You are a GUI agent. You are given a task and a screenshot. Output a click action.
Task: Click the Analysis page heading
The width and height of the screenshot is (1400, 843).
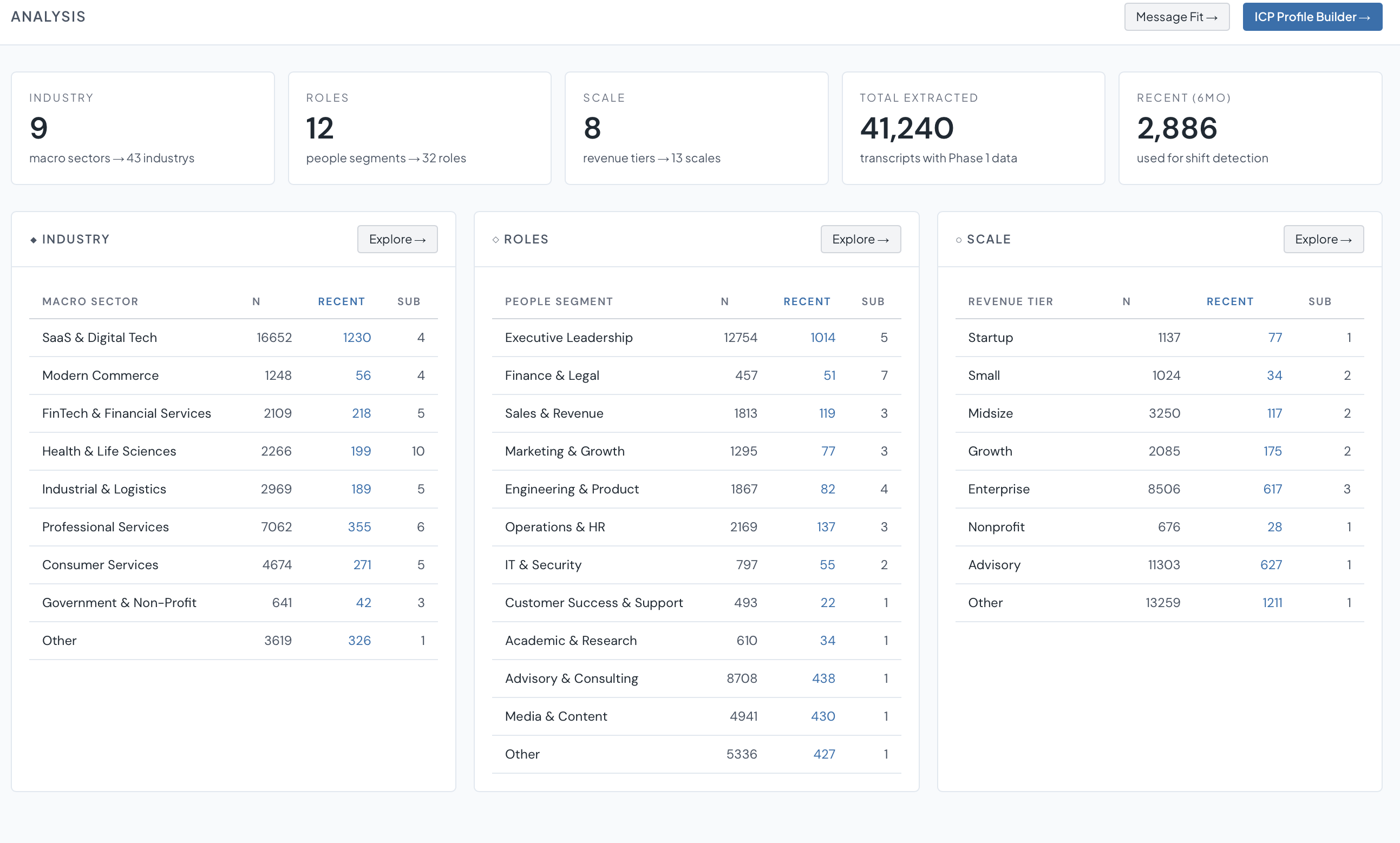point(48,16)
